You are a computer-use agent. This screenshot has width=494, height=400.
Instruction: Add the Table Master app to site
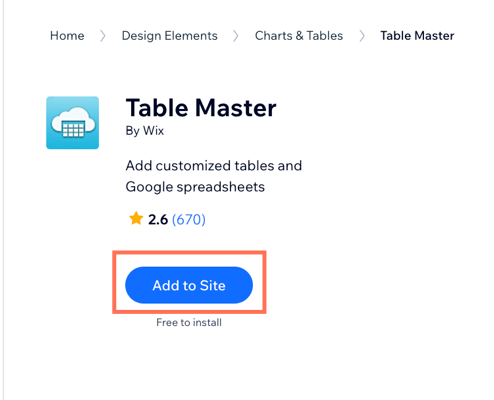[x=189, y=285]
